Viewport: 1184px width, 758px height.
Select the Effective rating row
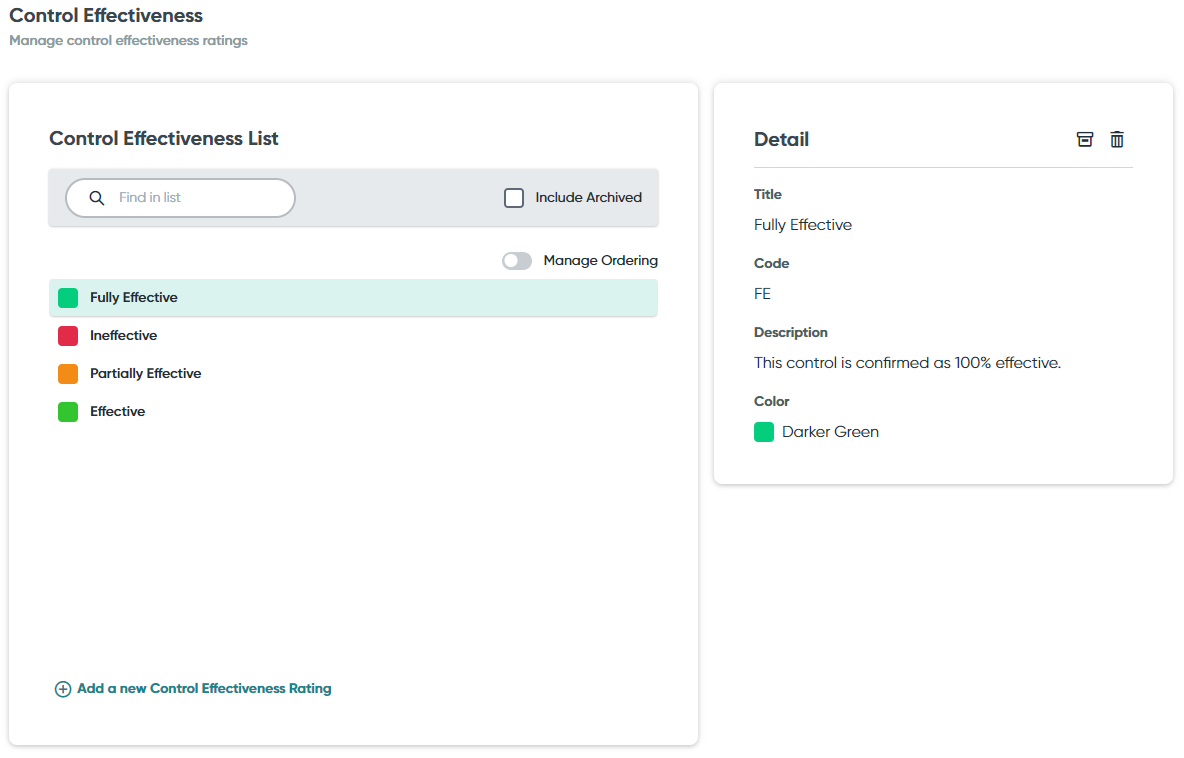pos(353,411)
